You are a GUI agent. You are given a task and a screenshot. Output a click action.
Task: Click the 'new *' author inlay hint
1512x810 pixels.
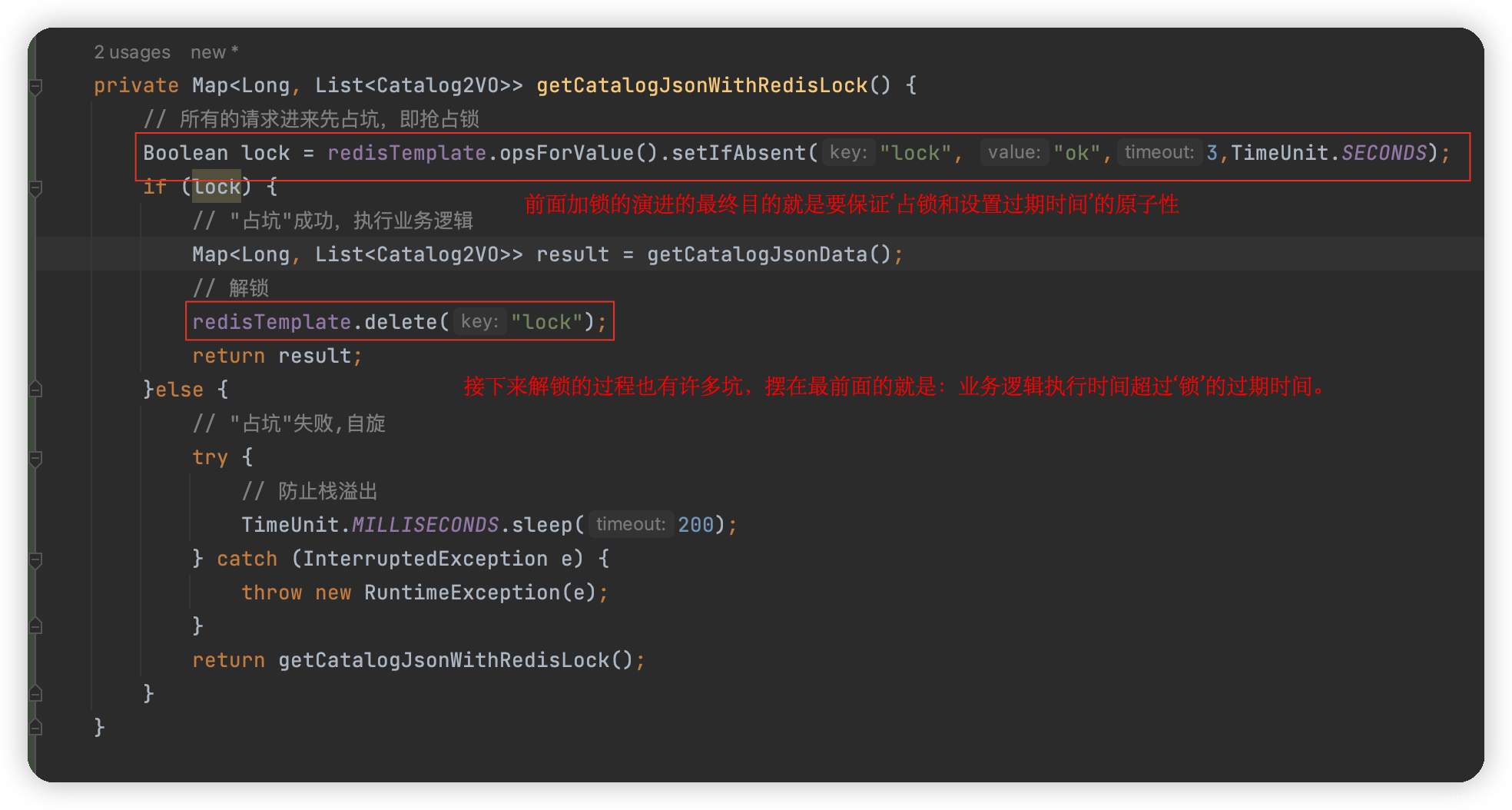(x=214, y=52)
